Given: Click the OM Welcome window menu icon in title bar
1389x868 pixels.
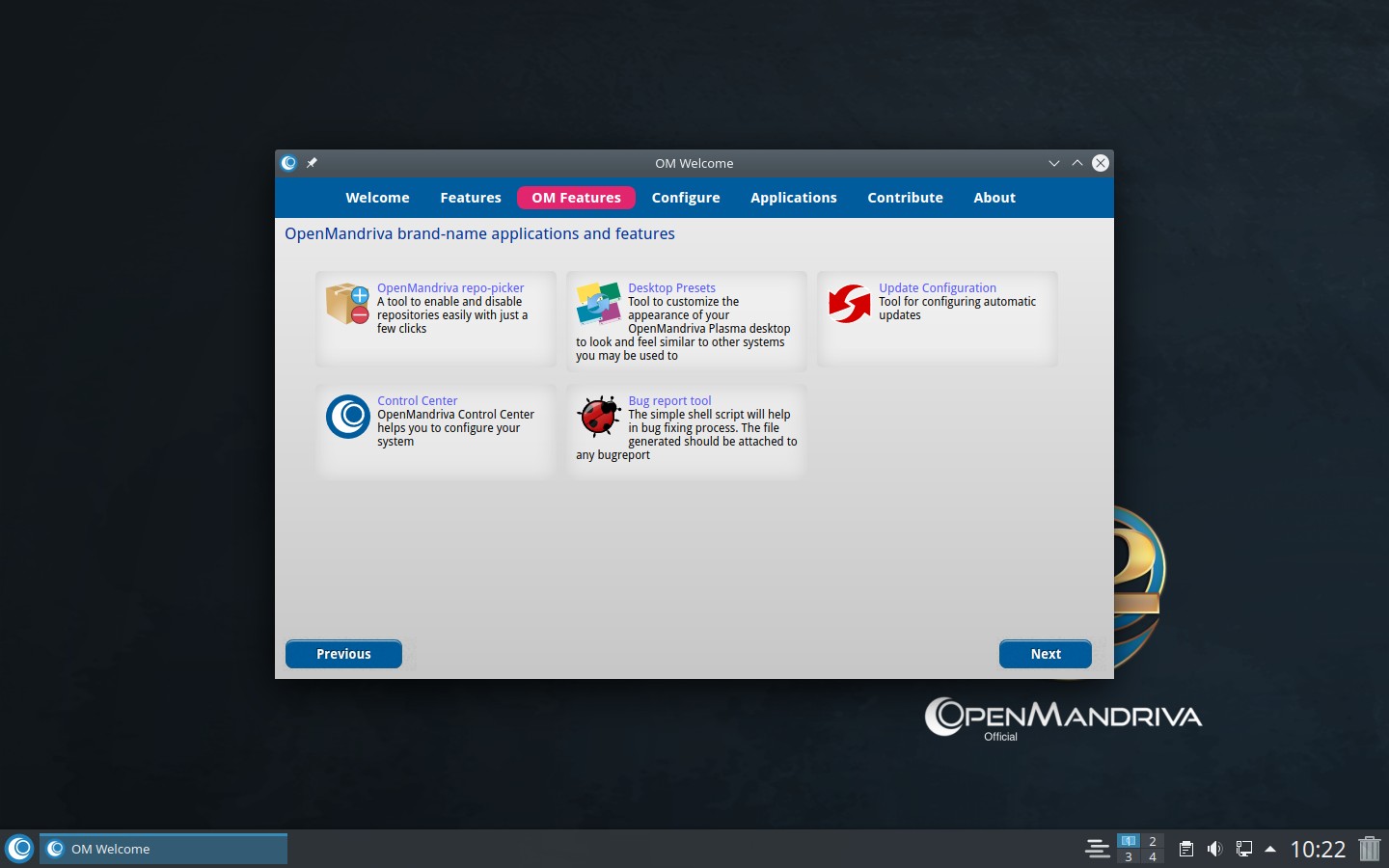Looking at the screenshot, I should point(288,163).
